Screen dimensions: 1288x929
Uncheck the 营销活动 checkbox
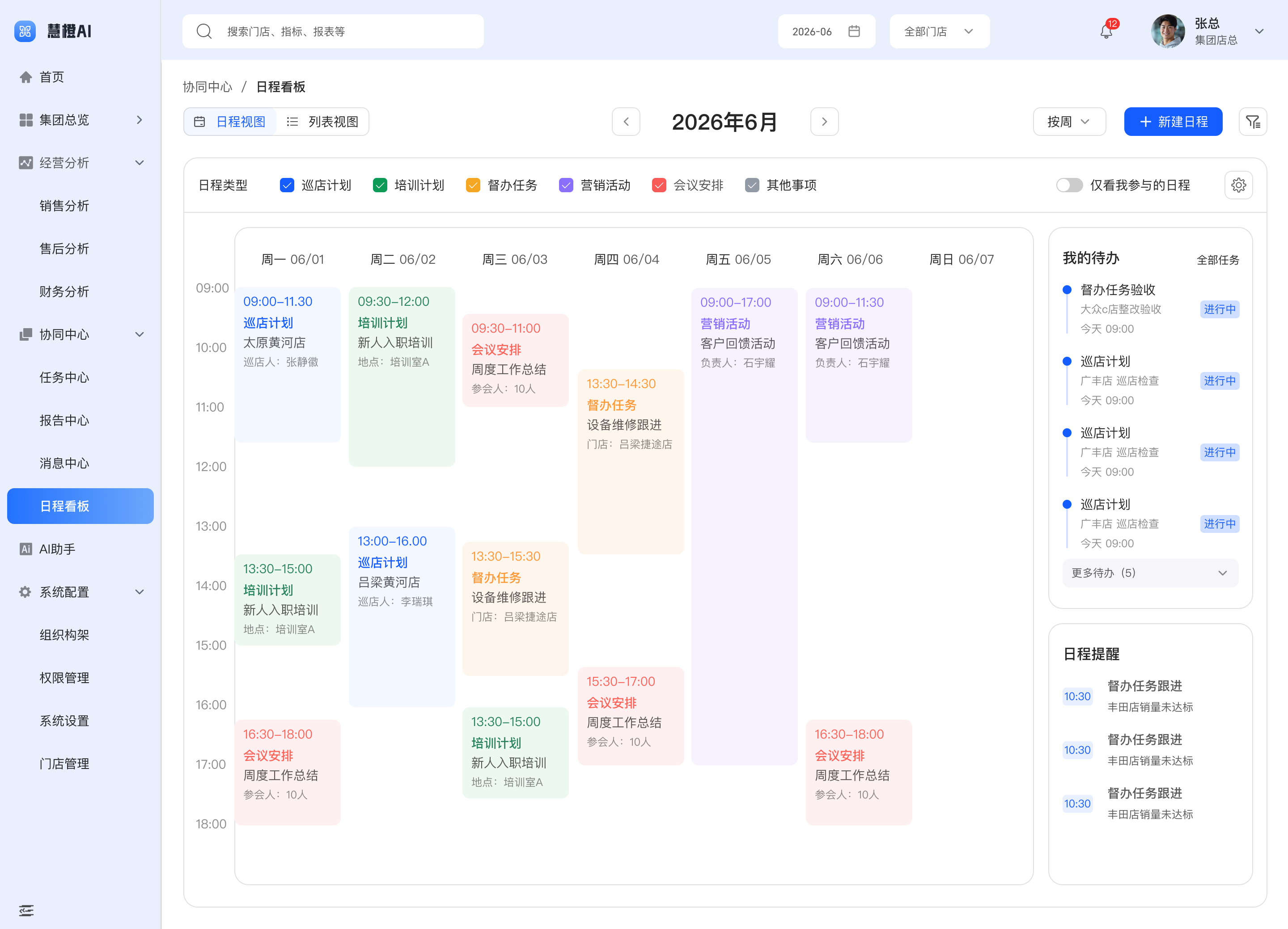[x=566, y=185]
